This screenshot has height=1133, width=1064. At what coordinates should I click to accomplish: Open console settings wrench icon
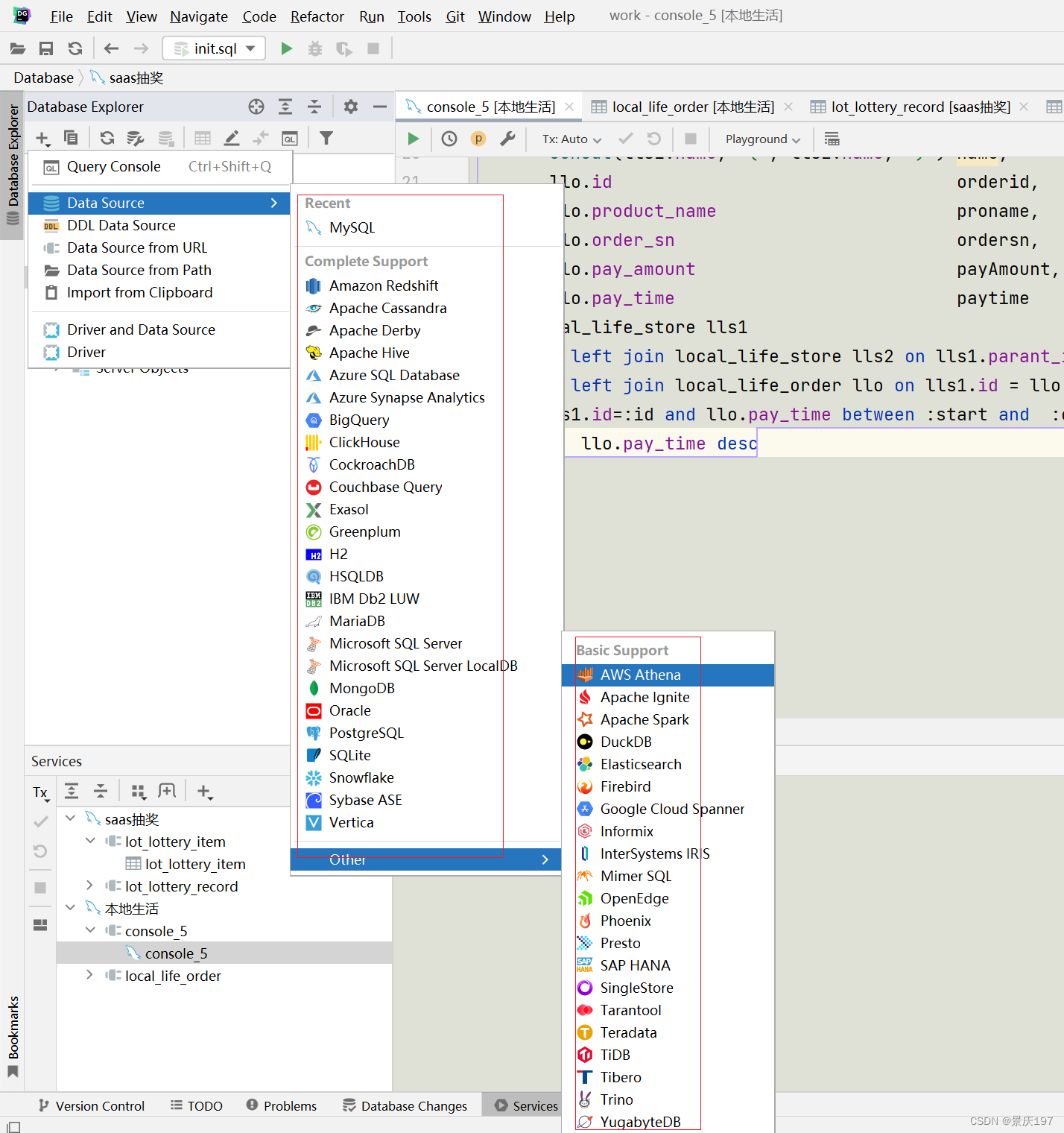point(507,139)
